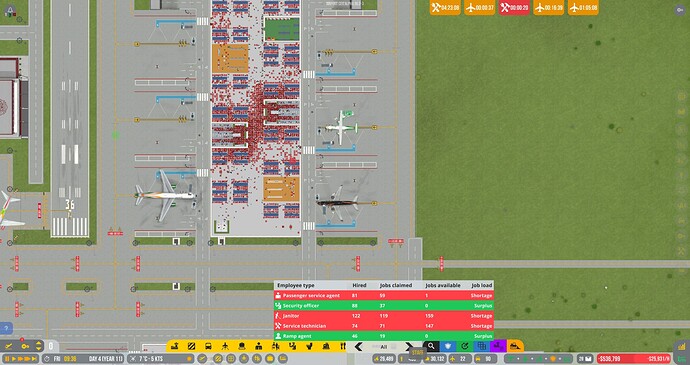This screenshot has width=690, height=365.
Task: Select the airplane stand build icon
Action: pos(225,346)
